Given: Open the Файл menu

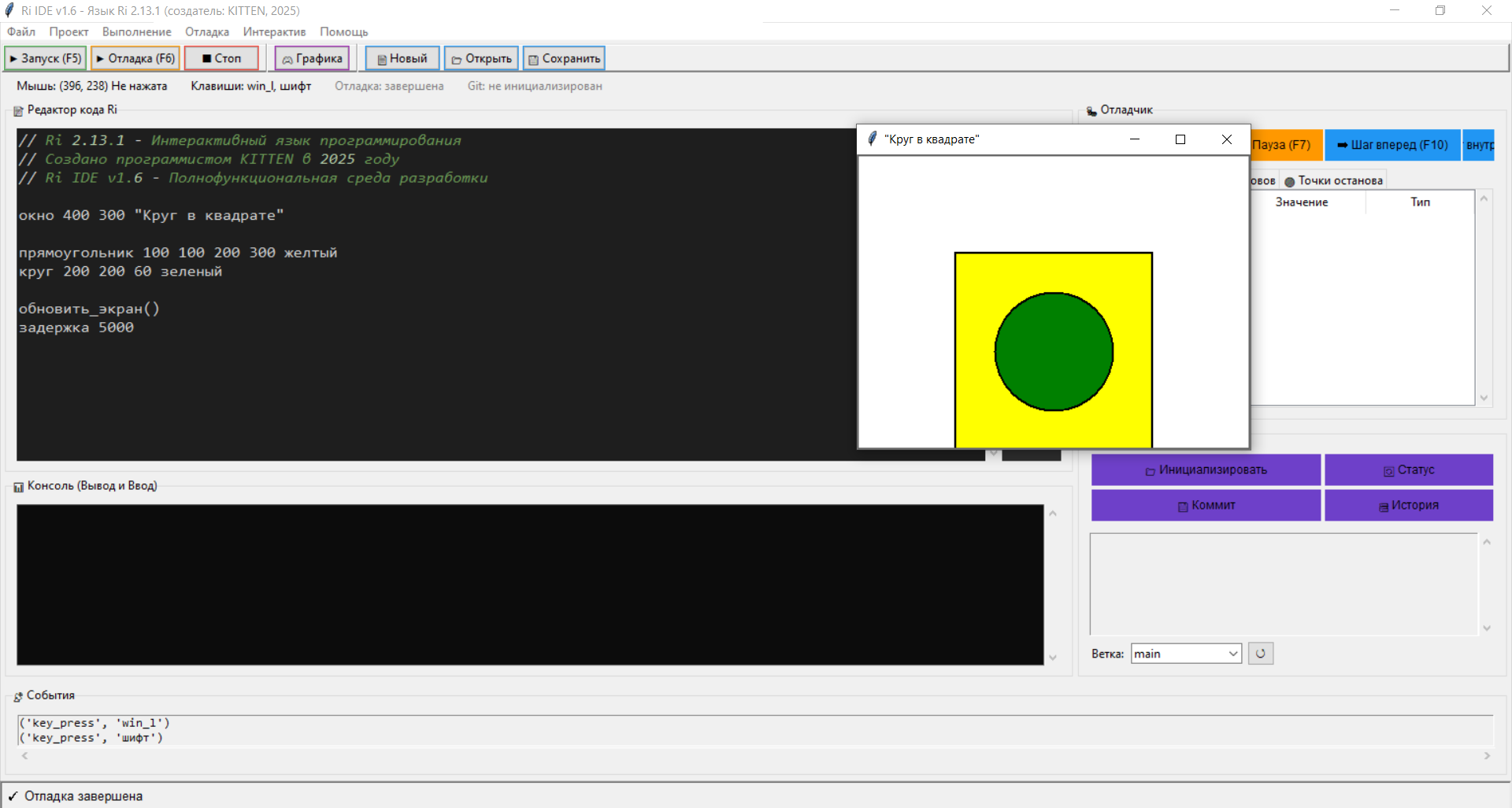Looking at the screenshot, I should (21, 32).
